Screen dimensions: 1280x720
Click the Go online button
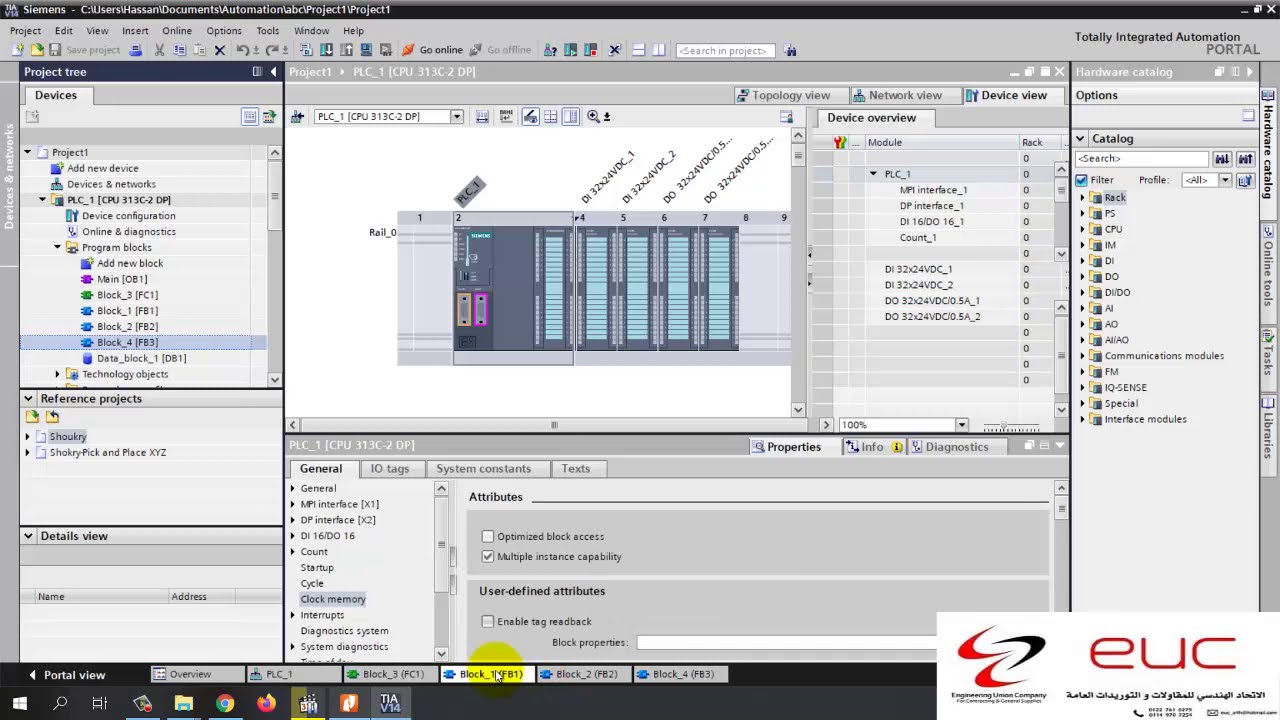coord(433,50)
